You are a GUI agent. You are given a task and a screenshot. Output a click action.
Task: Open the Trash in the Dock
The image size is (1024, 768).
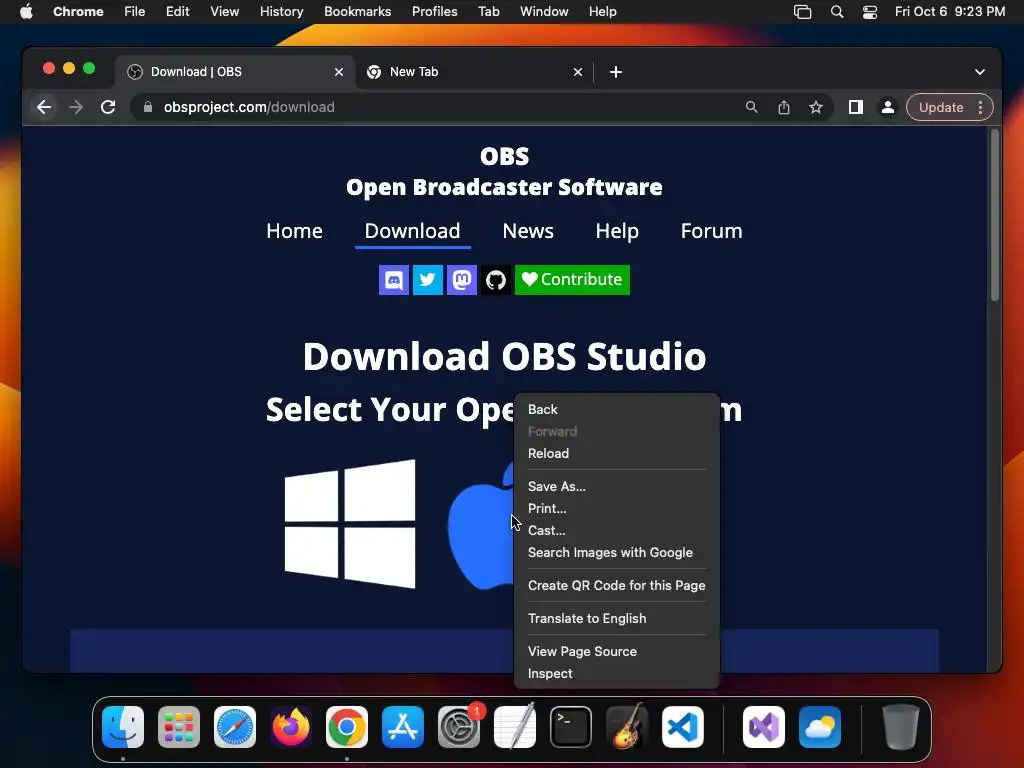pos(901,727)
